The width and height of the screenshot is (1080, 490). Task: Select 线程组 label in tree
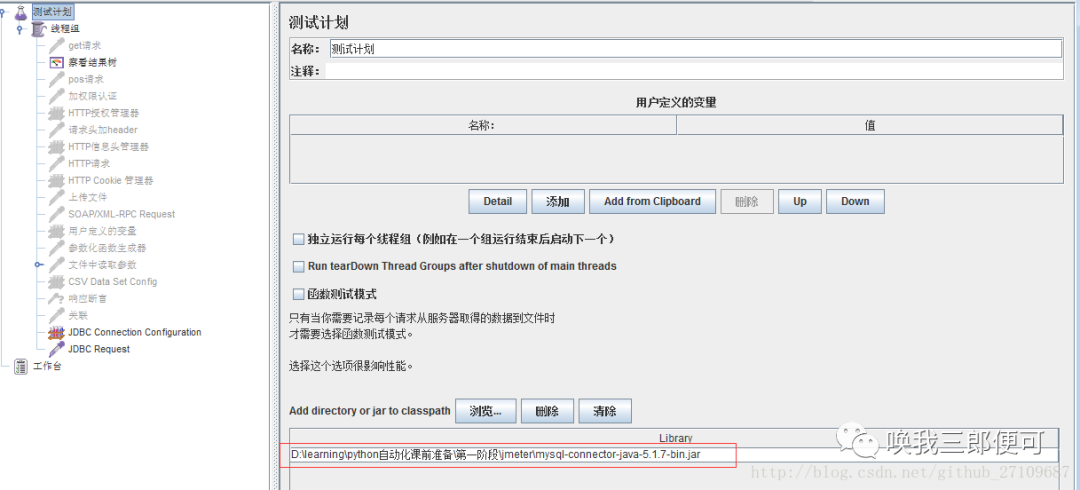tap(65, 29)
